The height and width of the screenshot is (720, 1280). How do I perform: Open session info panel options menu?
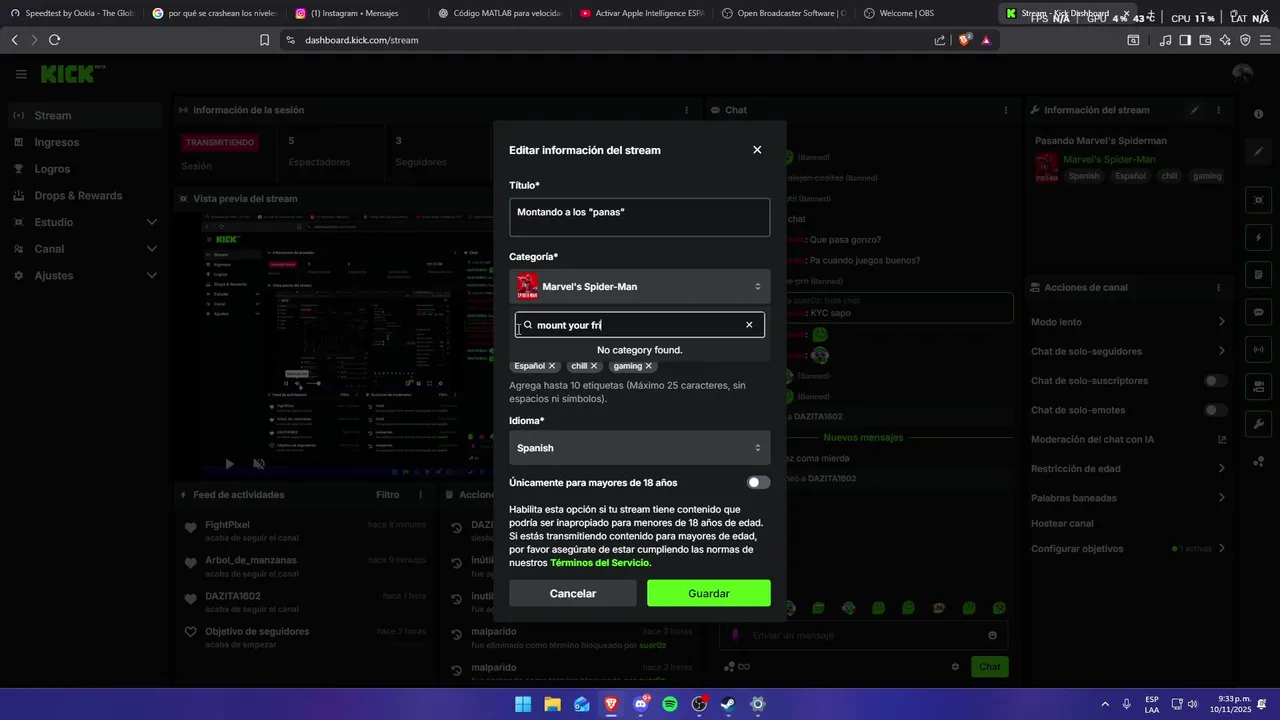point(686,110)
